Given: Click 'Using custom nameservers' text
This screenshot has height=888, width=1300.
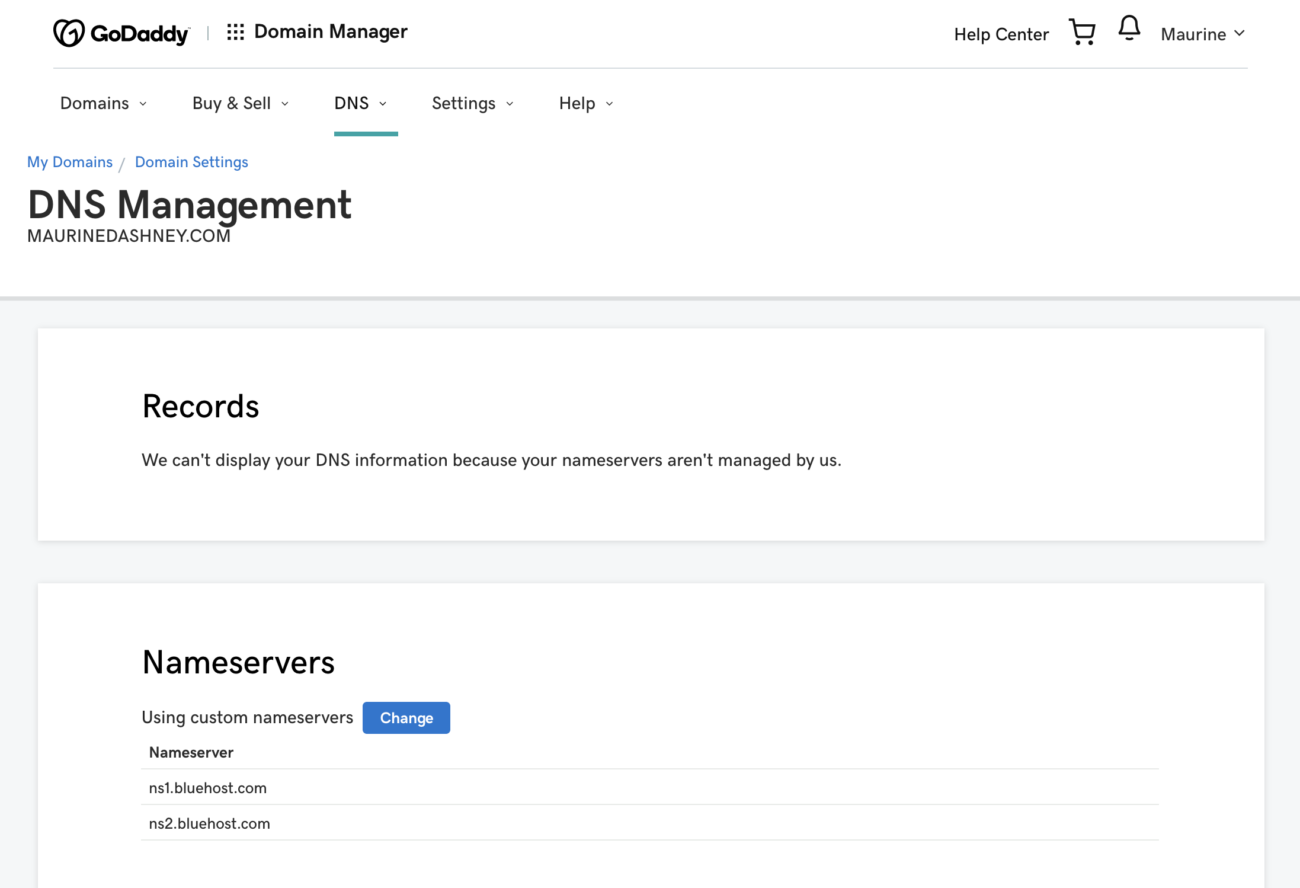Looking at the screenshot, I should pyautogui.click(x=247, y=718).
